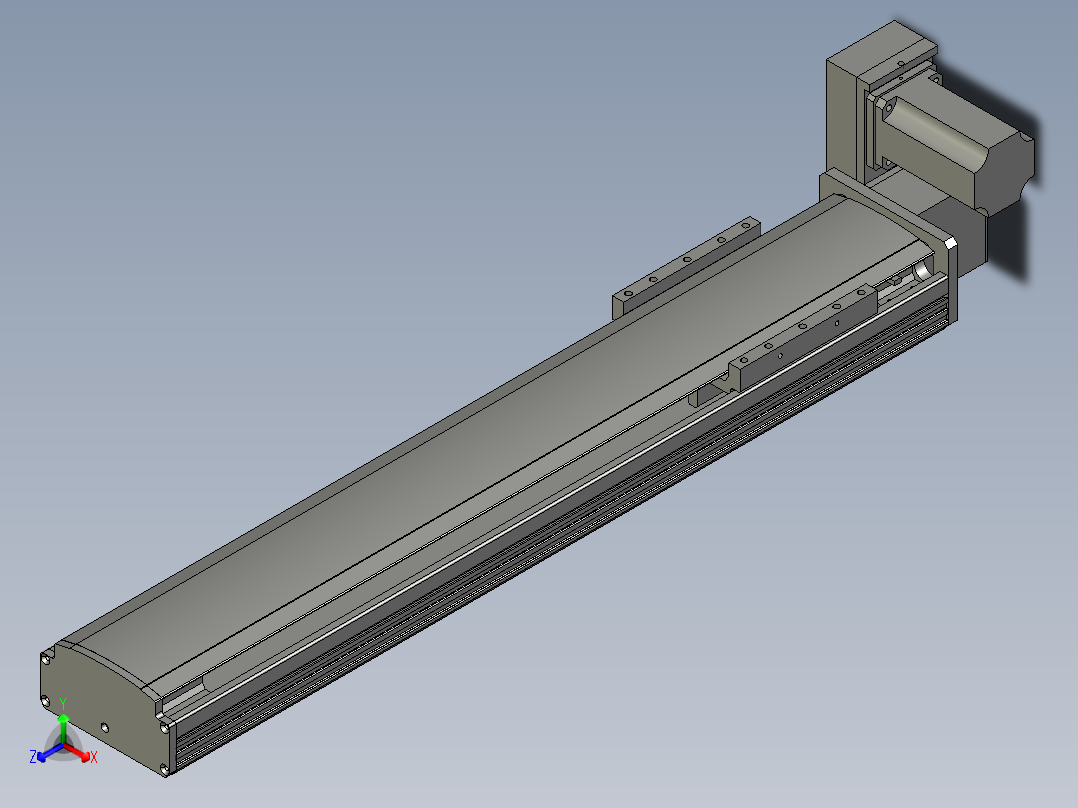Select the center hole on the front end cap

tap(104, 727)
